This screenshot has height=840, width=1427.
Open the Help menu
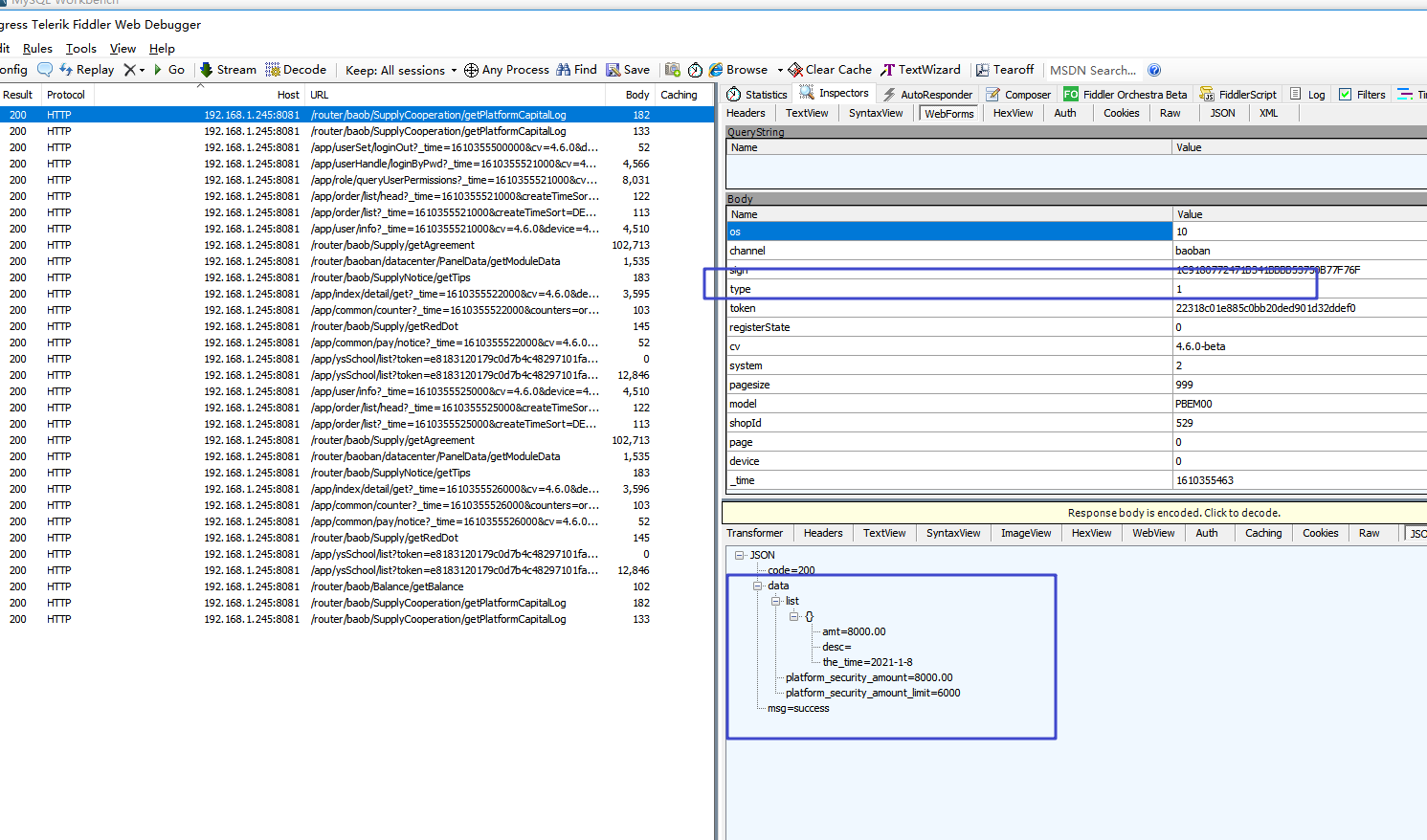[162, 48]
